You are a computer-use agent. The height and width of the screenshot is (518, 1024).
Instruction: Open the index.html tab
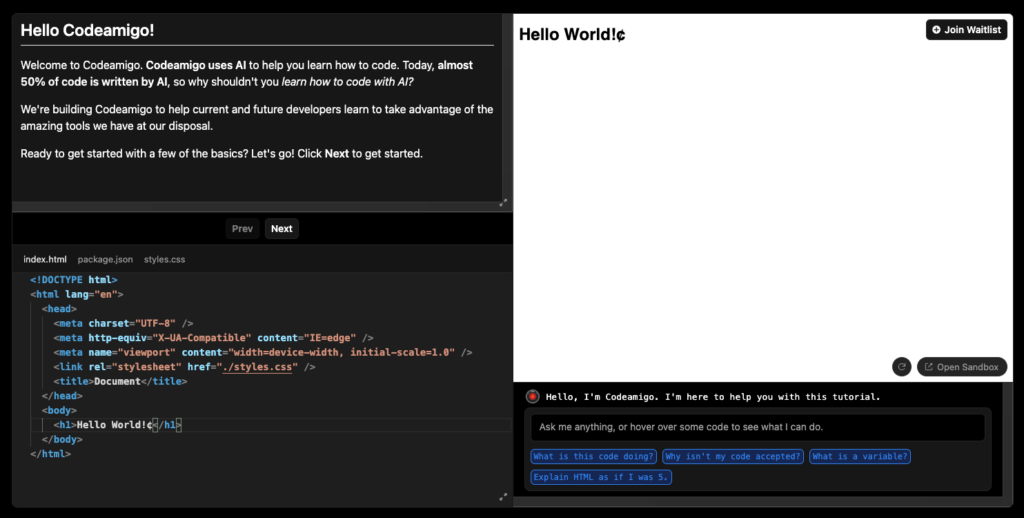(45, 259)
